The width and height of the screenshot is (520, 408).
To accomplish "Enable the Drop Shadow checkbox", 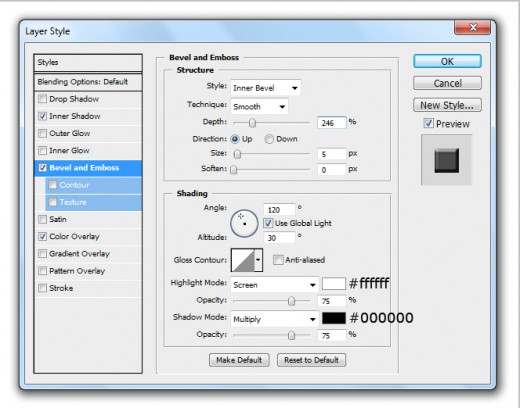I will tap(42, 99).
